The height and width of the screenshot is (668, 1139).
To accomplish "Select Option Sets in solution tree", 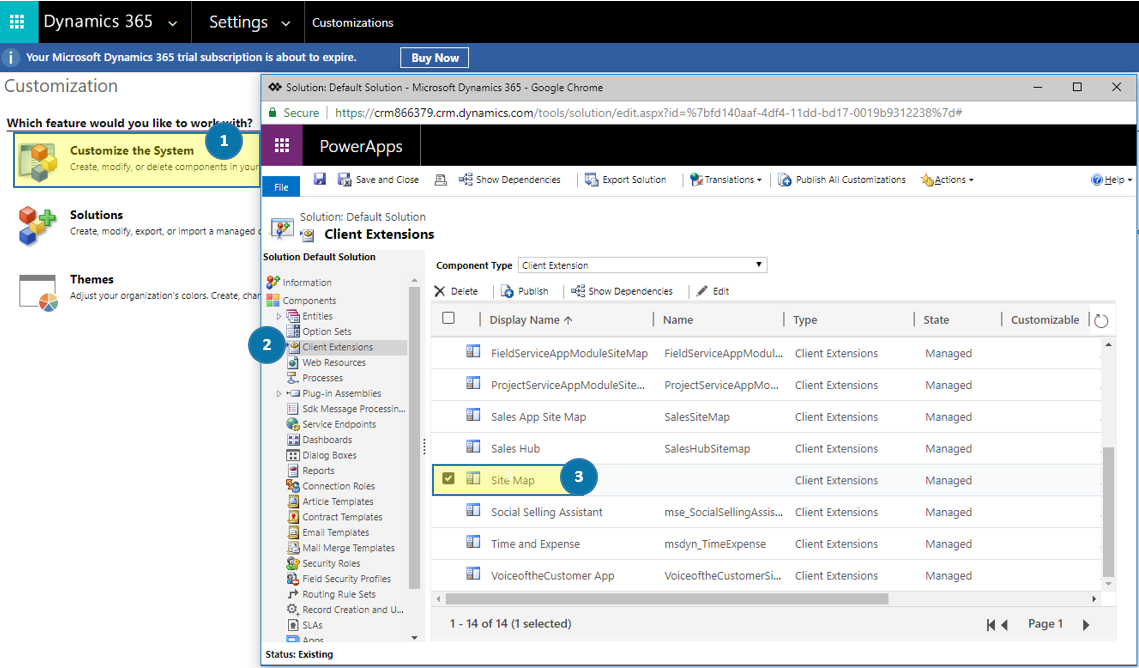I will [x=326, y=332].
